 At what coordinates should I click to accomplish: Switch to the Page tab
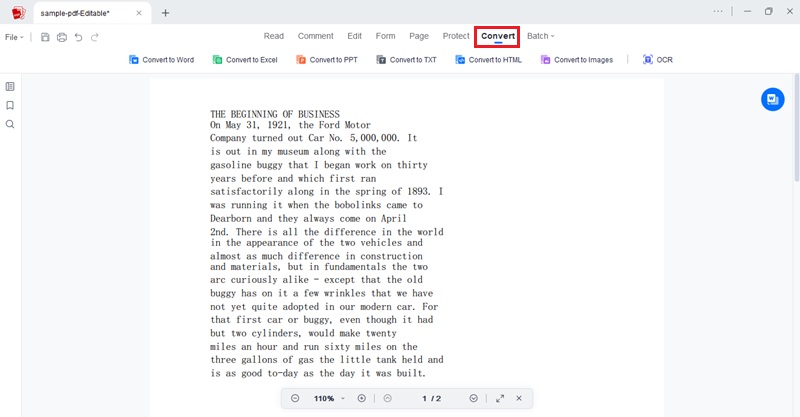click(419, 36)
